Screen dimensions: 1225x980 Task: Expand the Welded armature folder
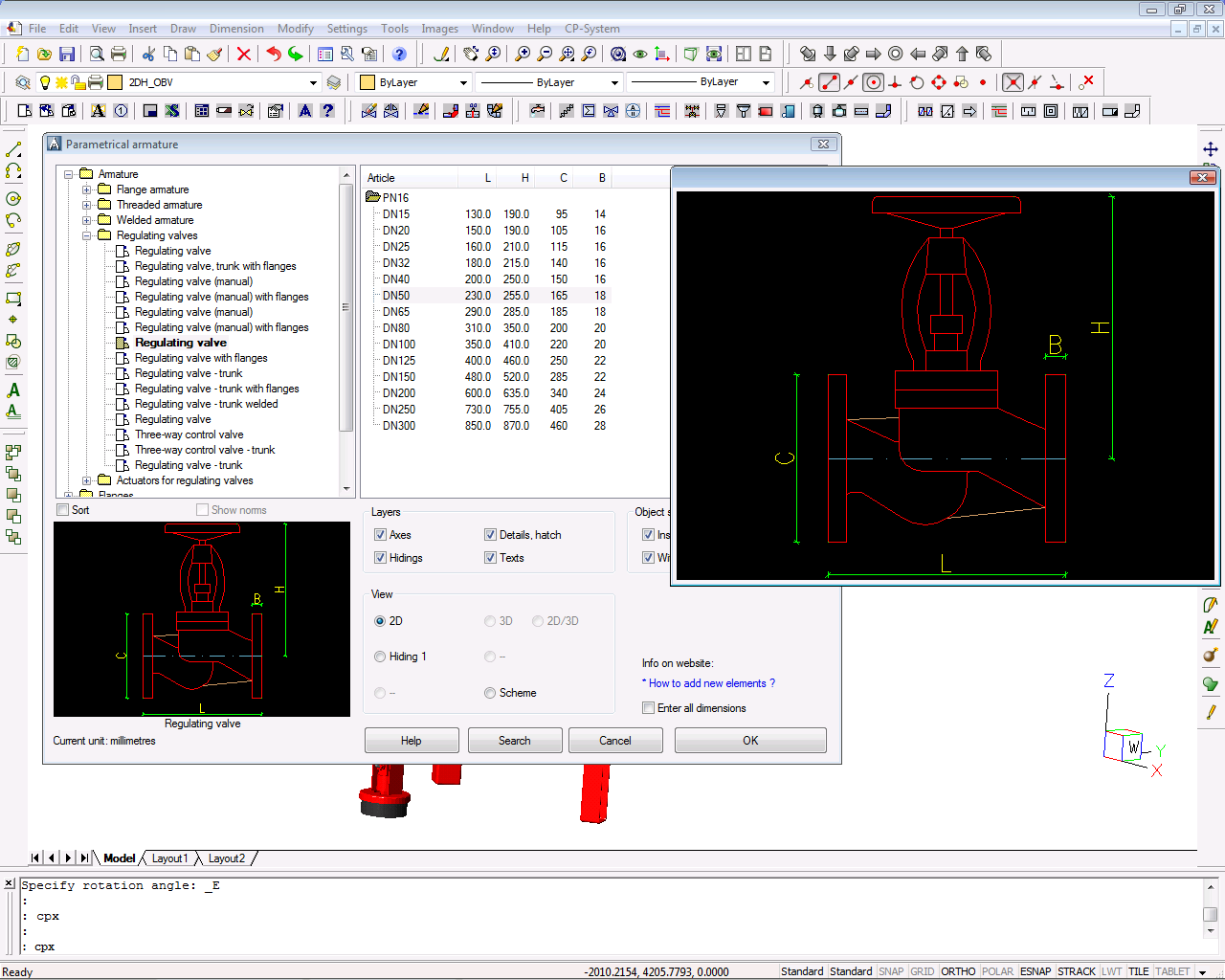[86, 220]
